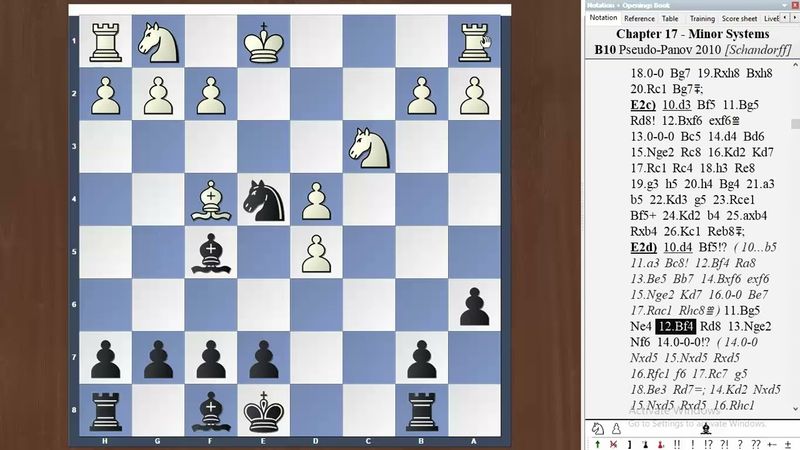Click the black bishop icon in annotation bar
This screenshot has width=800, height=450.
(706, 428)
